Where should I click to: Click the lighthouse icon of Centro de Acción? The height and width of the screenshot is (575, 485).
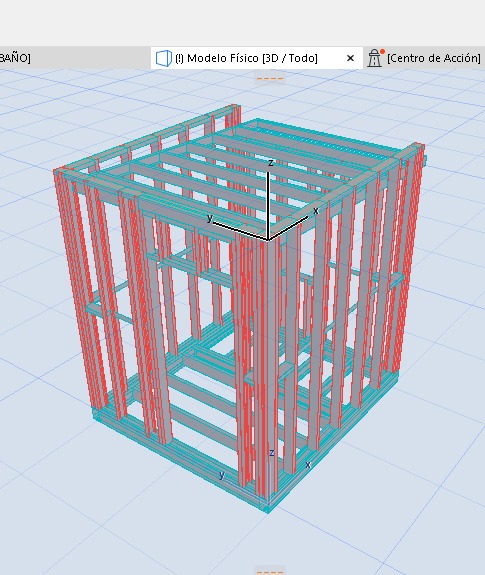coord(375,58)
